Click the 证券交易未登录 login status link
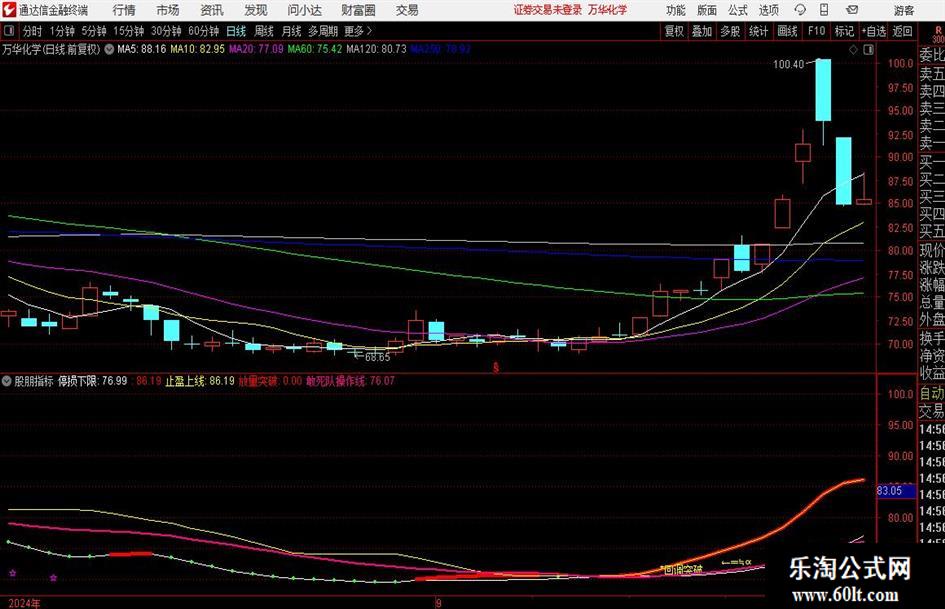Viewport: 945px width, 609px height. tap(548, 10)
